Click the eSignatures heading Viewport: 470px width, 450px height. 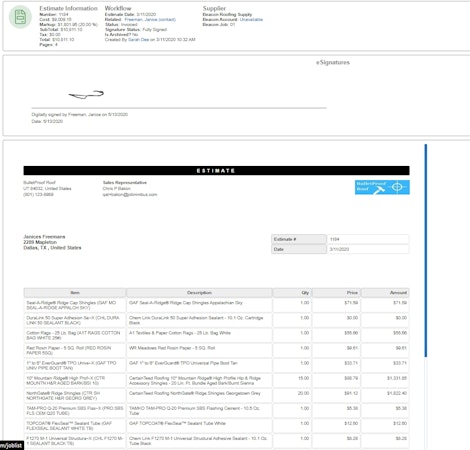[x=333, y=62]
